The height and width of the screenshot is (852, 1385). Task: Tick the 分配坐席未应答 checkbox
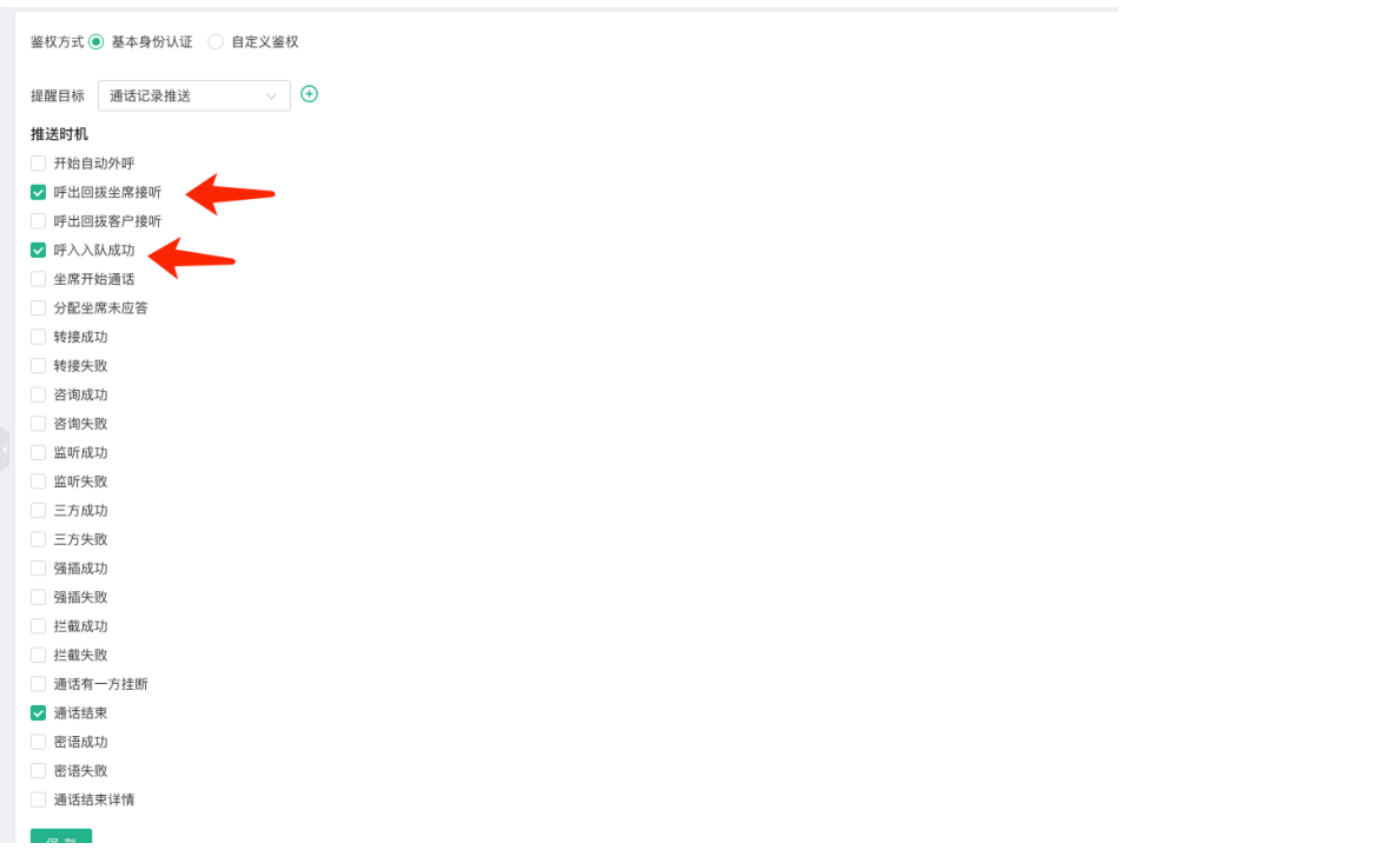click(38, 308)
